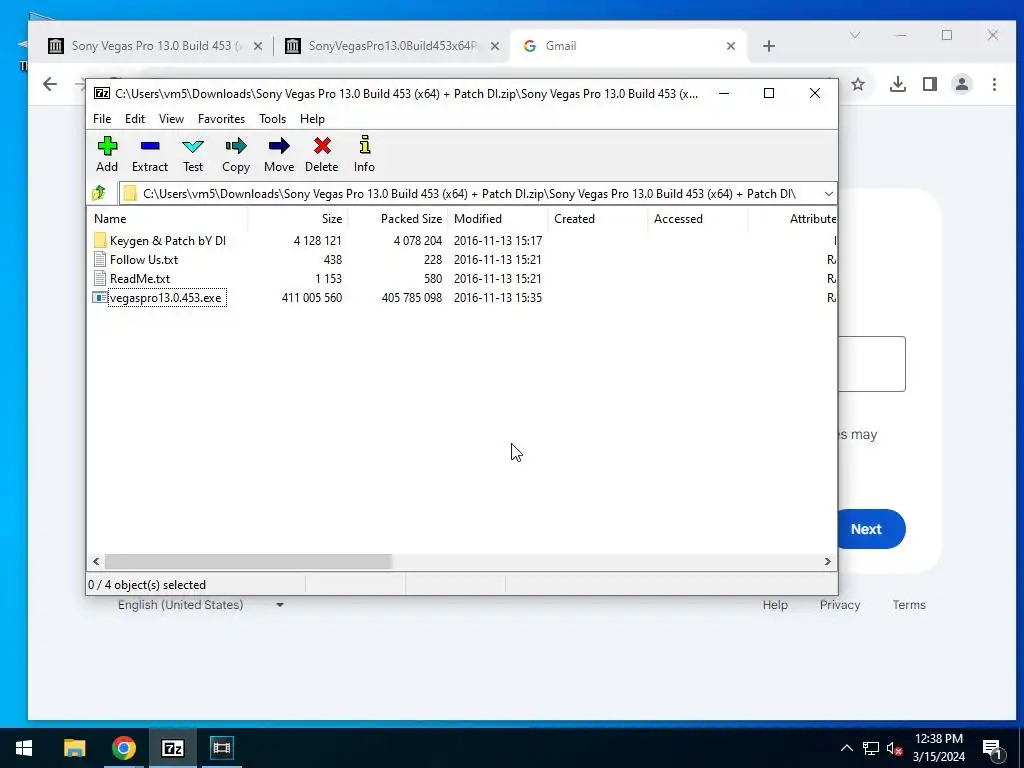1024x768 pixels.
Task: Sort files by Size column
Action: [298, 219]
